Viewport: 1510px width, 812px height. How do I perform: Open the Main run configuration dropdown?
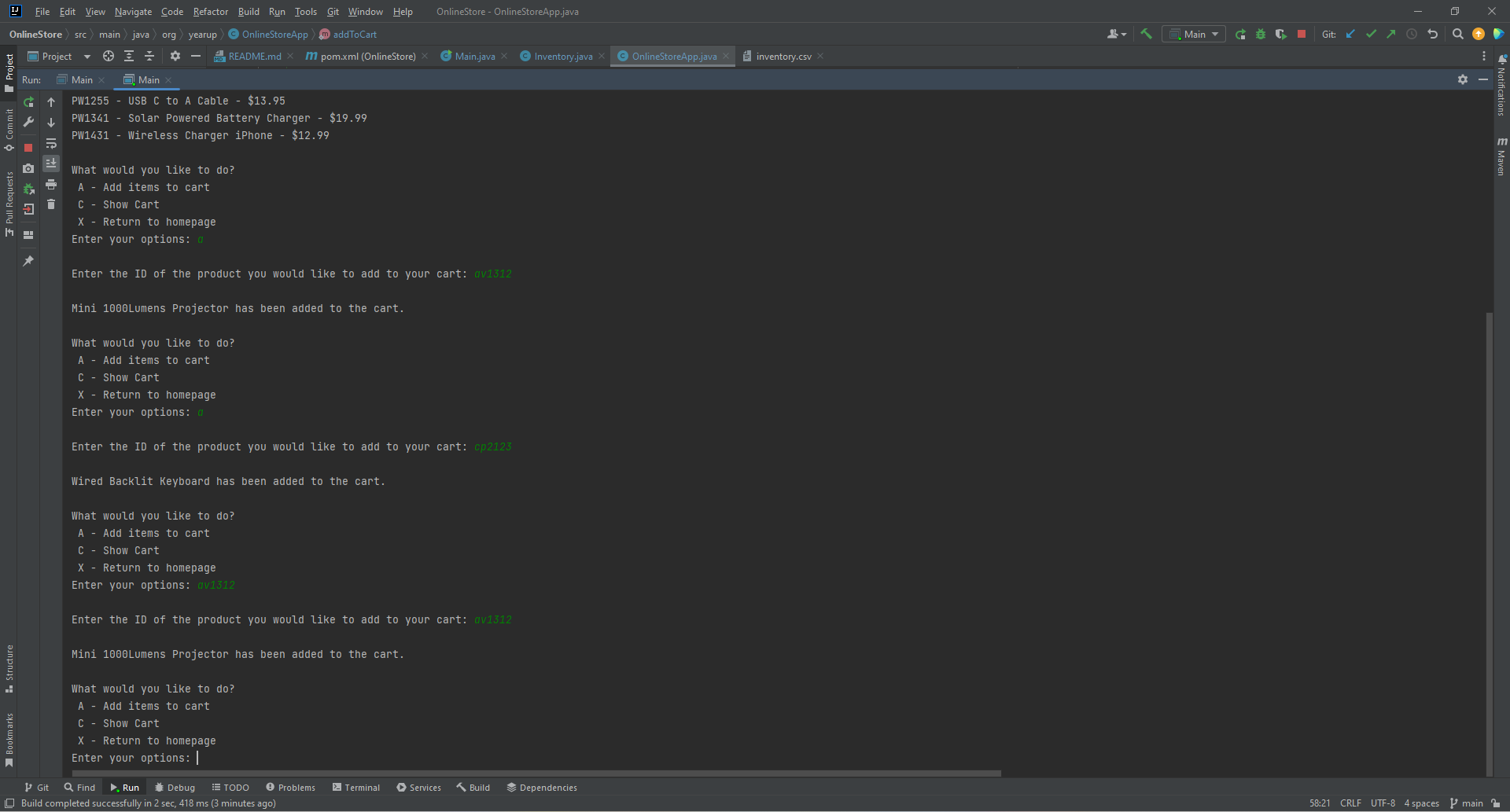pos(1194,34)
